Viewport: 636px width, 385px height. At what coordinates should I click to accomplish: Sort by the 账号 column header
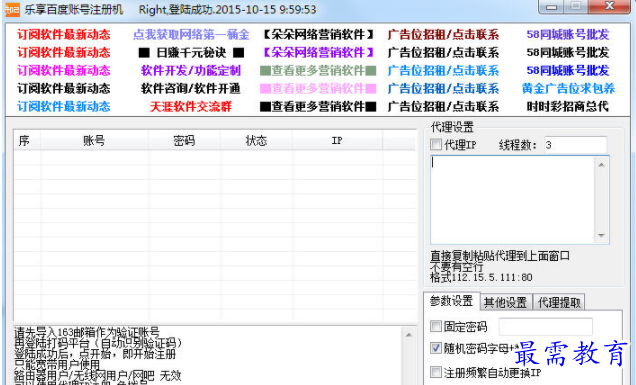(94, 140)
